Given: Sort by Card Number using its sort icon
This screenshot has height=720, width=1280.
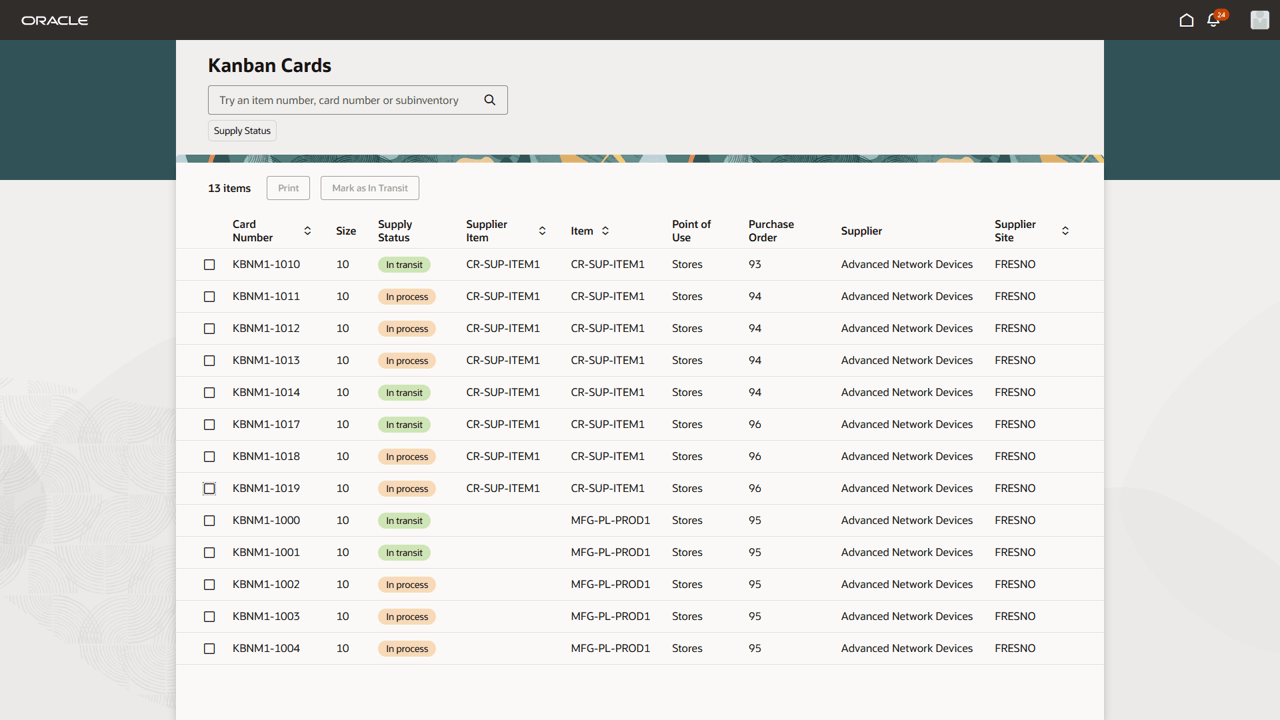Looking at the screenshot, I should [307, 230].
